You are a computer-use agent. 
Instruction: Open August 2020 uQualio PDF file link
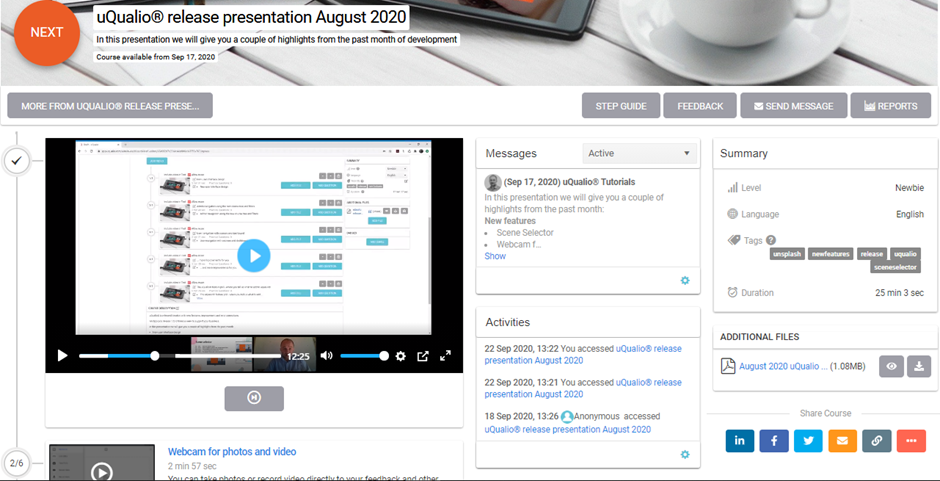point(783,366)
